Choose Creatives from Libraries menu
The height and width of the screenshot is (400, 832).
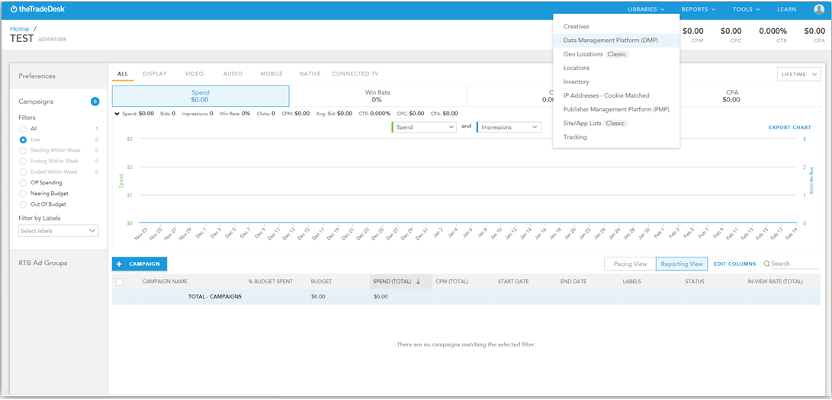(576, 26)
